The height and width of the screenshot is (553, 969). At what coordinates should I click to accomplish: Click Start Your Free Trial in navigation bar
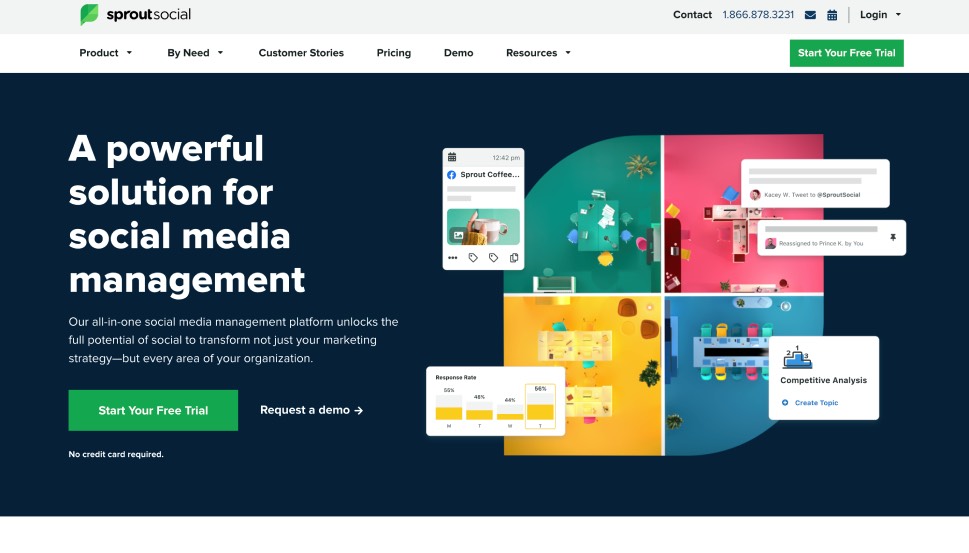[x=847, y=53]
